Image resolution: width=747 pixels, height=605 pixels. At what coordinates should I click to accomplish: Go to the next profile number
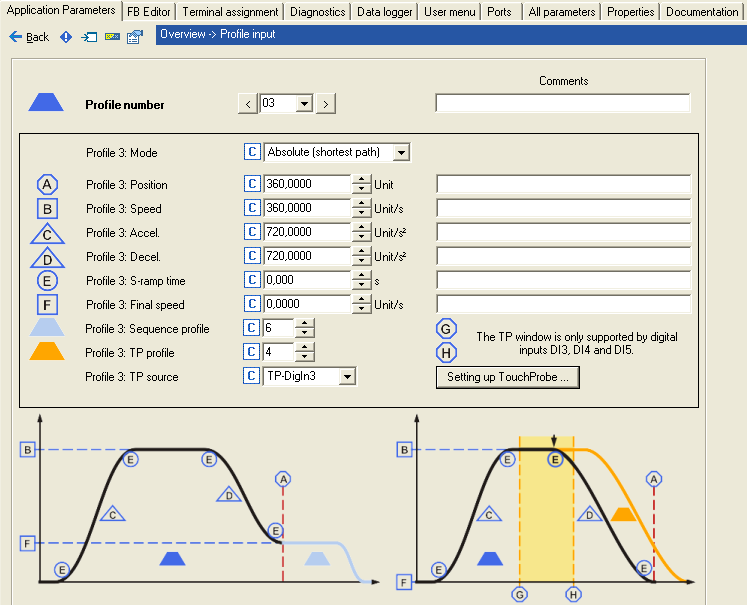326,104
